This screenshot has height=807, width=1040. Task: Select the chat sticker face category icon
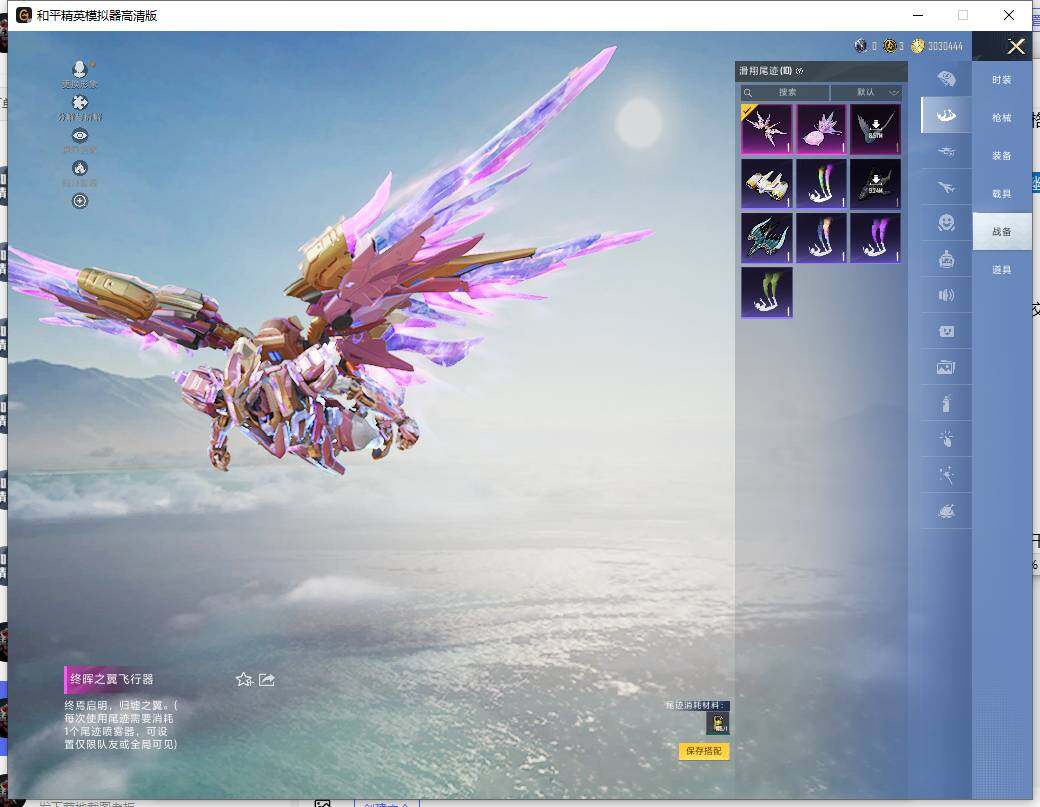(946, 331)
